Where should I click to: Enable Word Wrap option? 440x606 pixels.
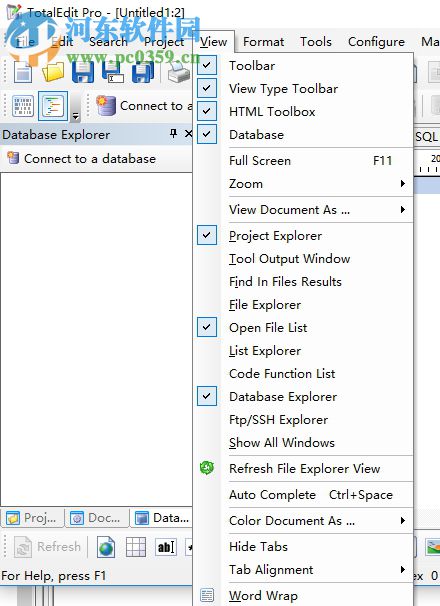pos(304,596)
